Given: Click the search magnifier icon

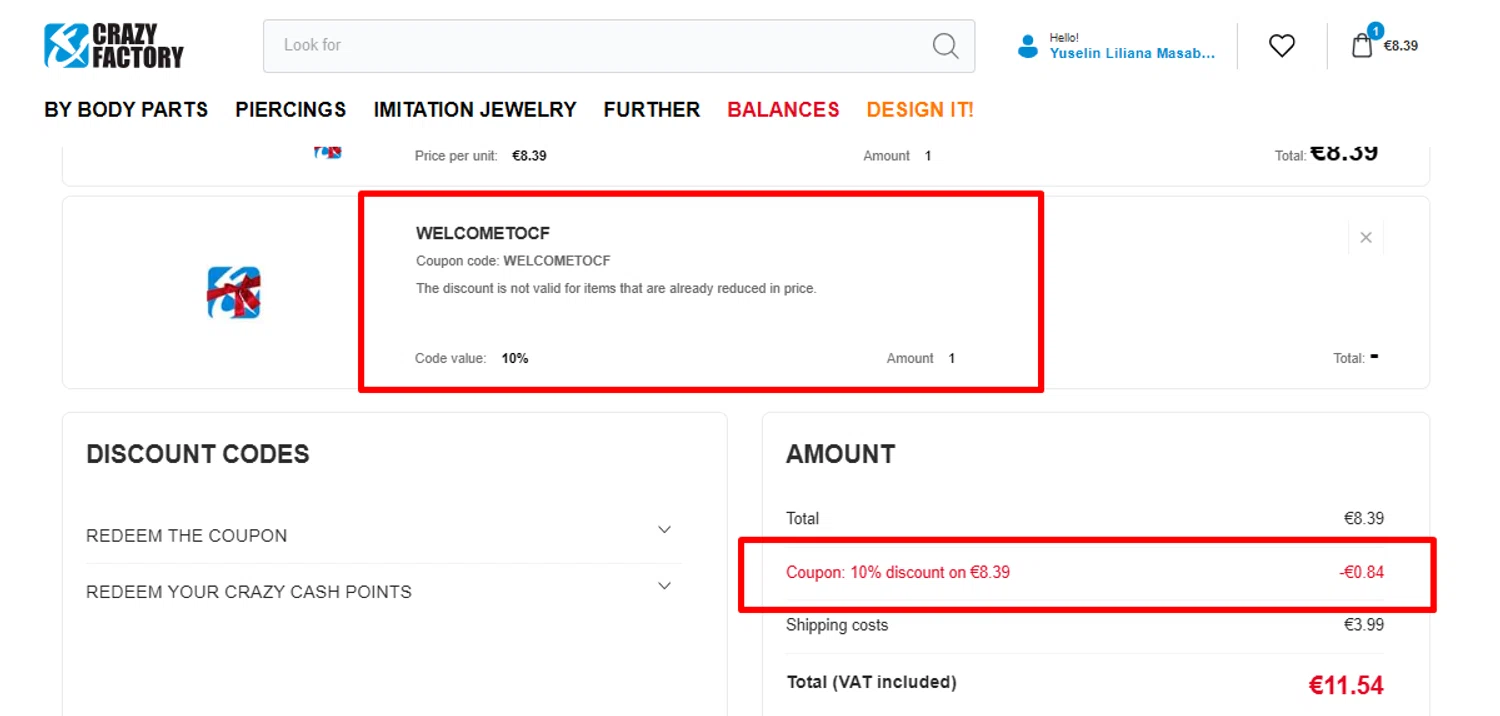Looking at the screenshot, I should pos(945,45).
